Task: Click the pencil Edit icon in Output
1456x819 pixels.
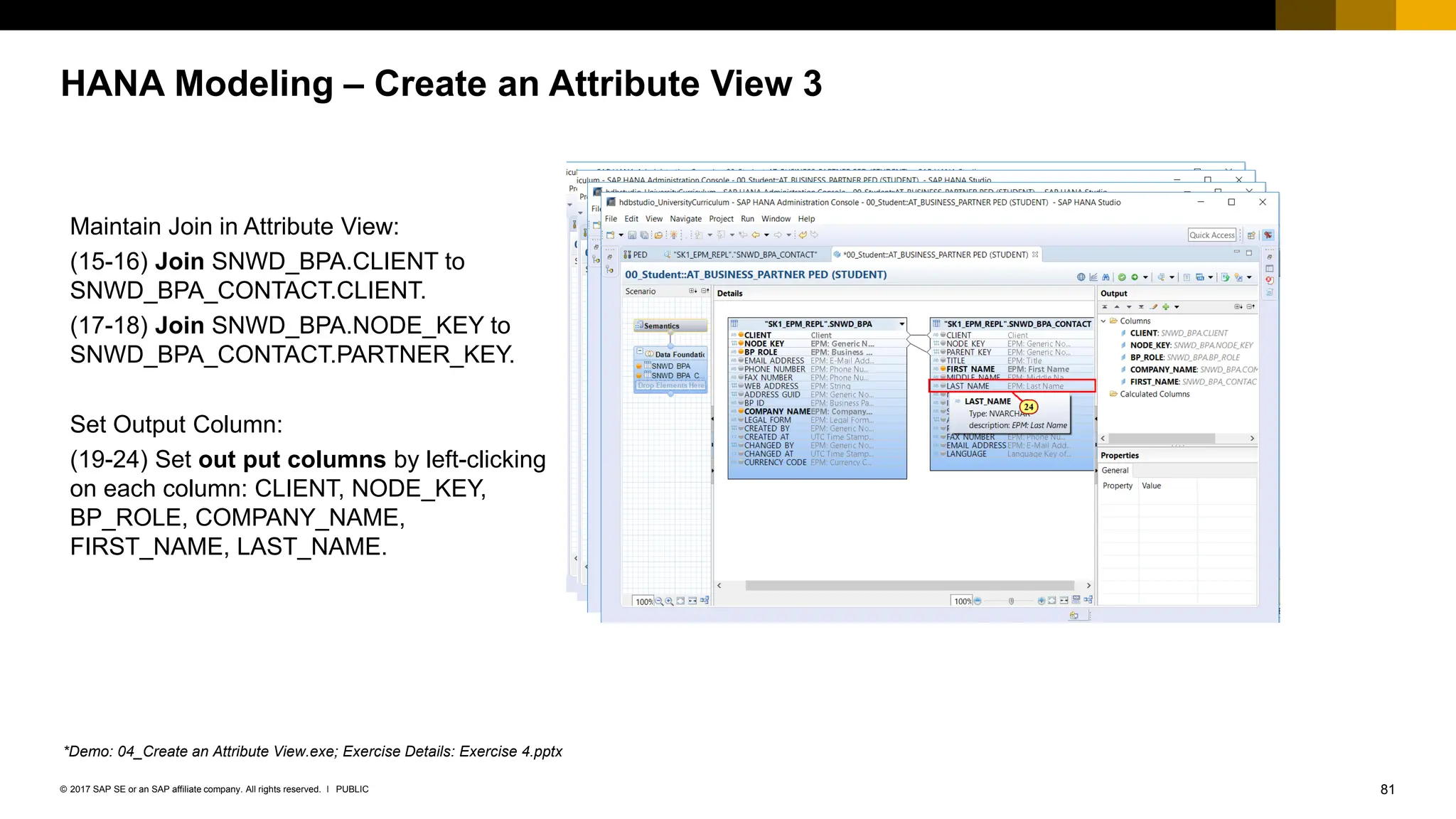Action: pyautogui.click(x=1154, y=307)
